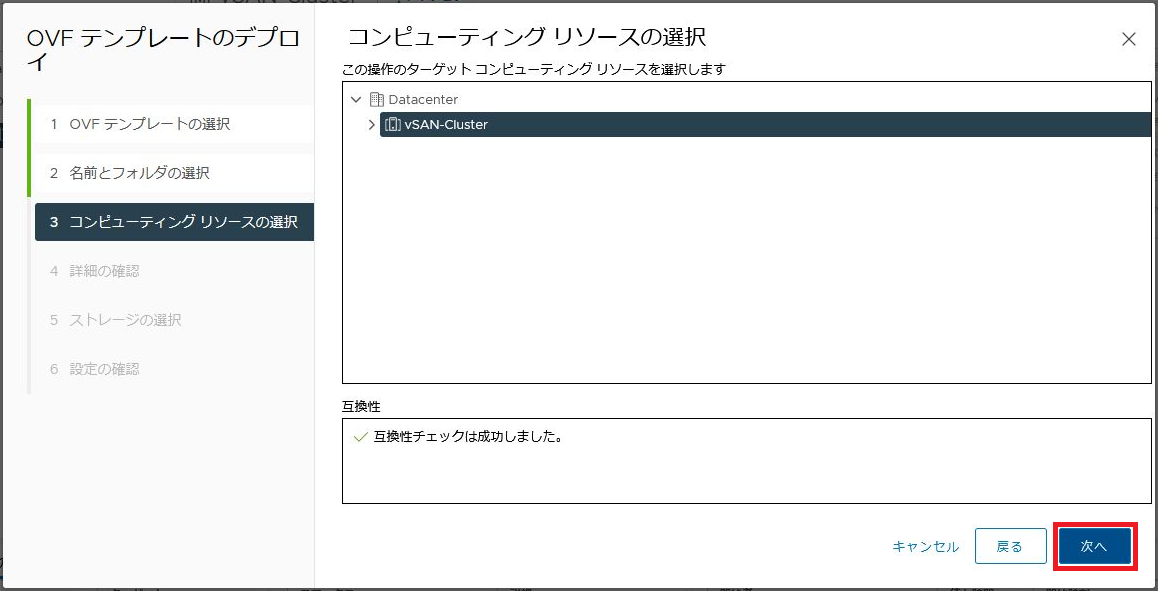Viewport: 1158px width, 591px height.
Task: Open step 6 設定の確認
Action: click(x=104, y=369)
